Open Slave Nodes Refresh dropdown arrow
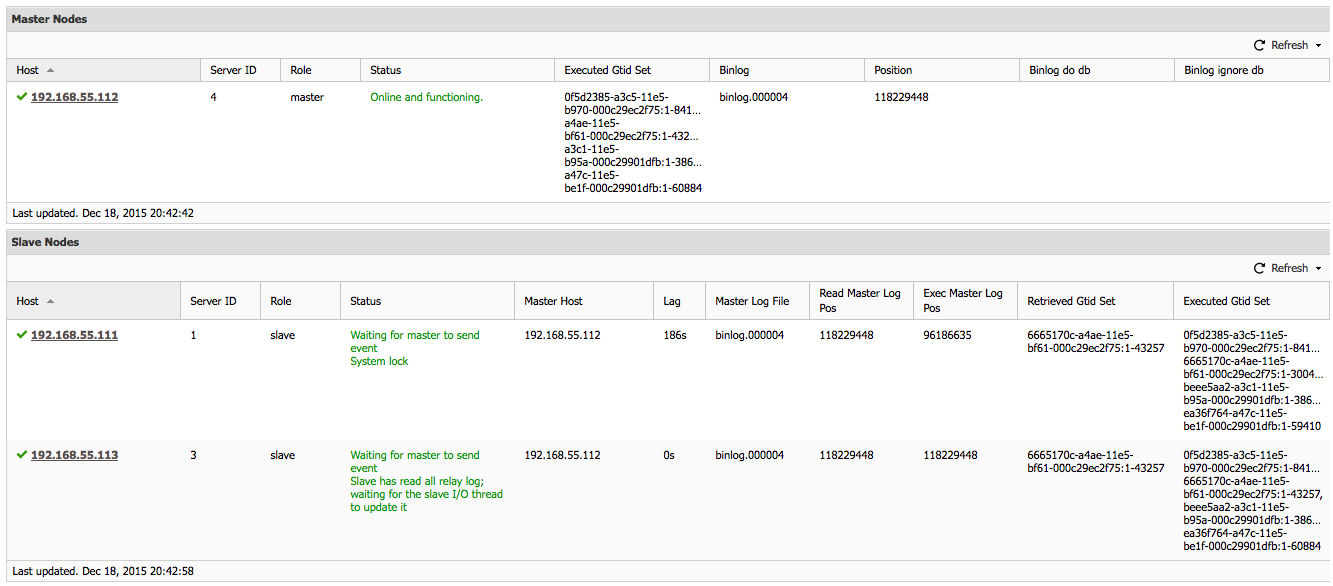Image resolution: width=1333 pixels, height=586 pixels. [1318, 269]
